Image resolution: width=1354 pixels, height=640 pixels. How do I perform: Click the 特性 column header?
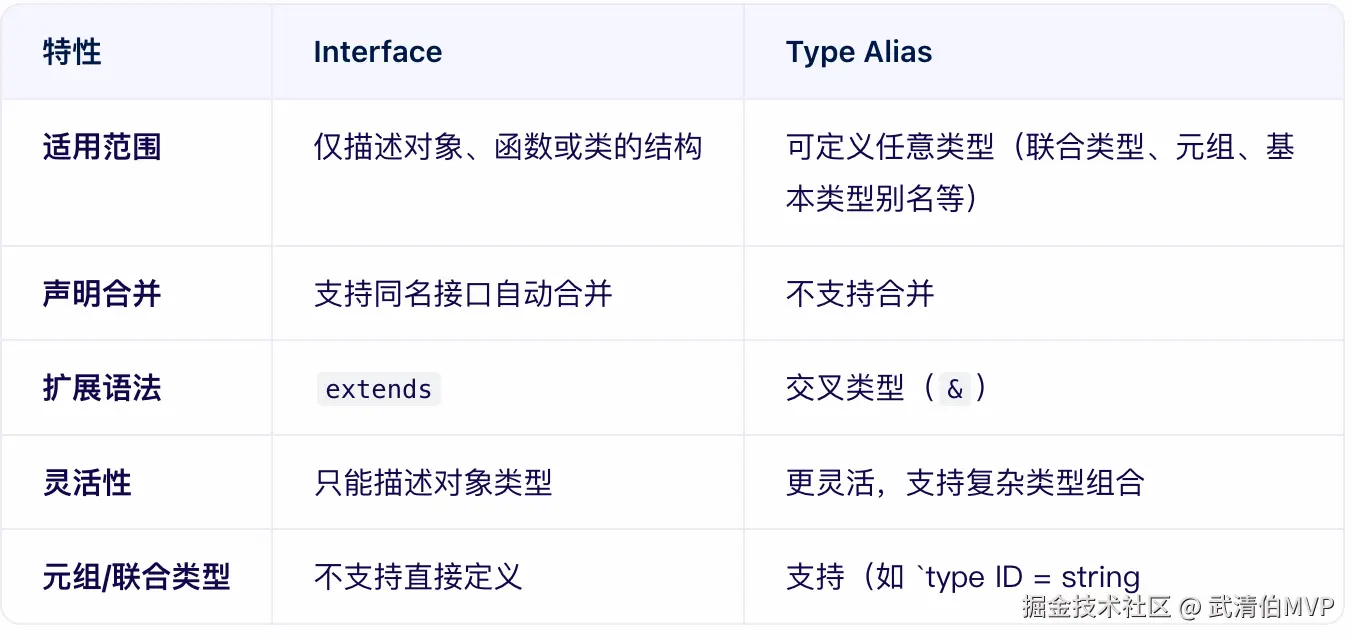tap(72, 52)
